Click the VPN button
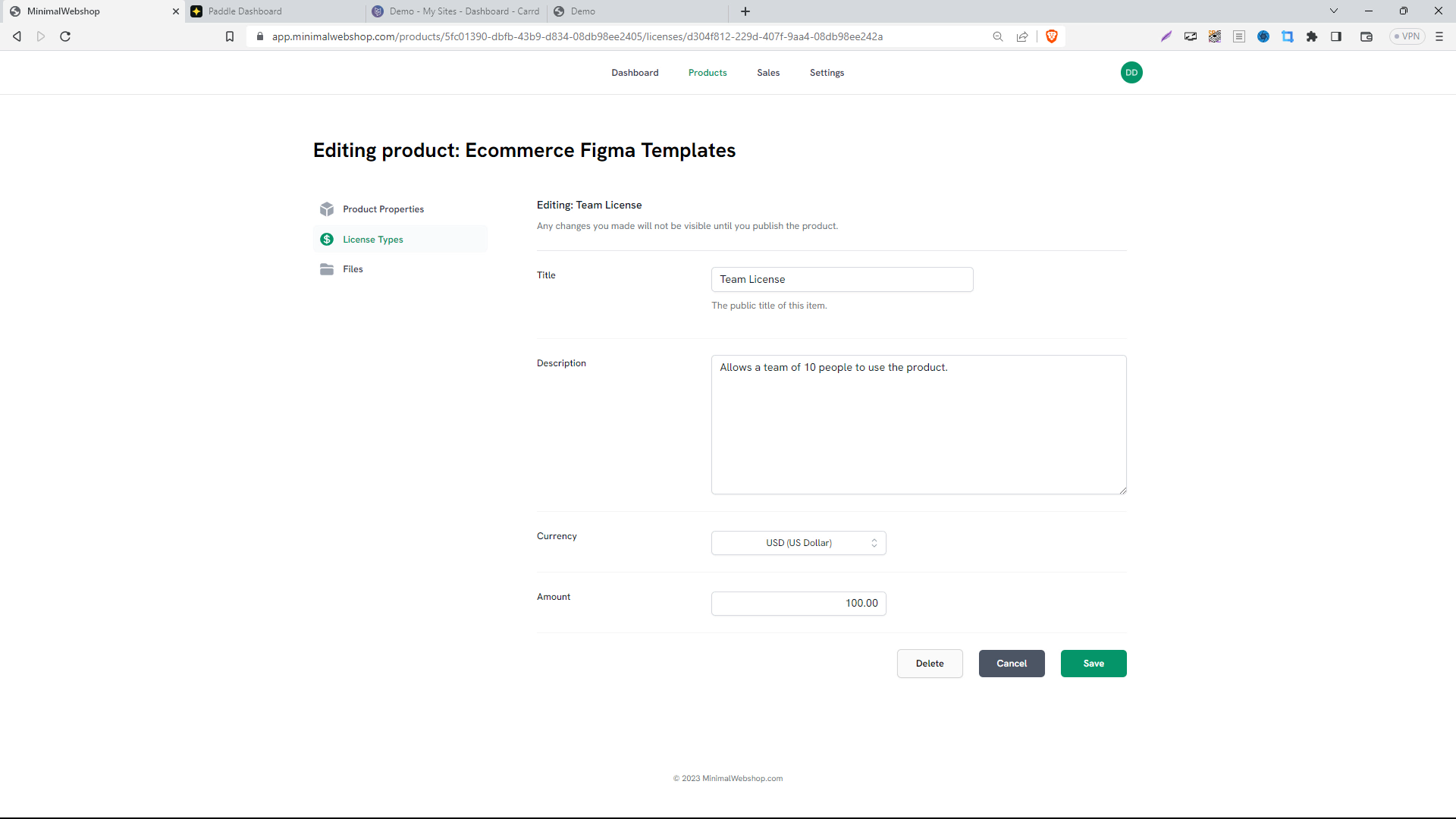Screen dimensions: 1456x819 coord(1407,36)
